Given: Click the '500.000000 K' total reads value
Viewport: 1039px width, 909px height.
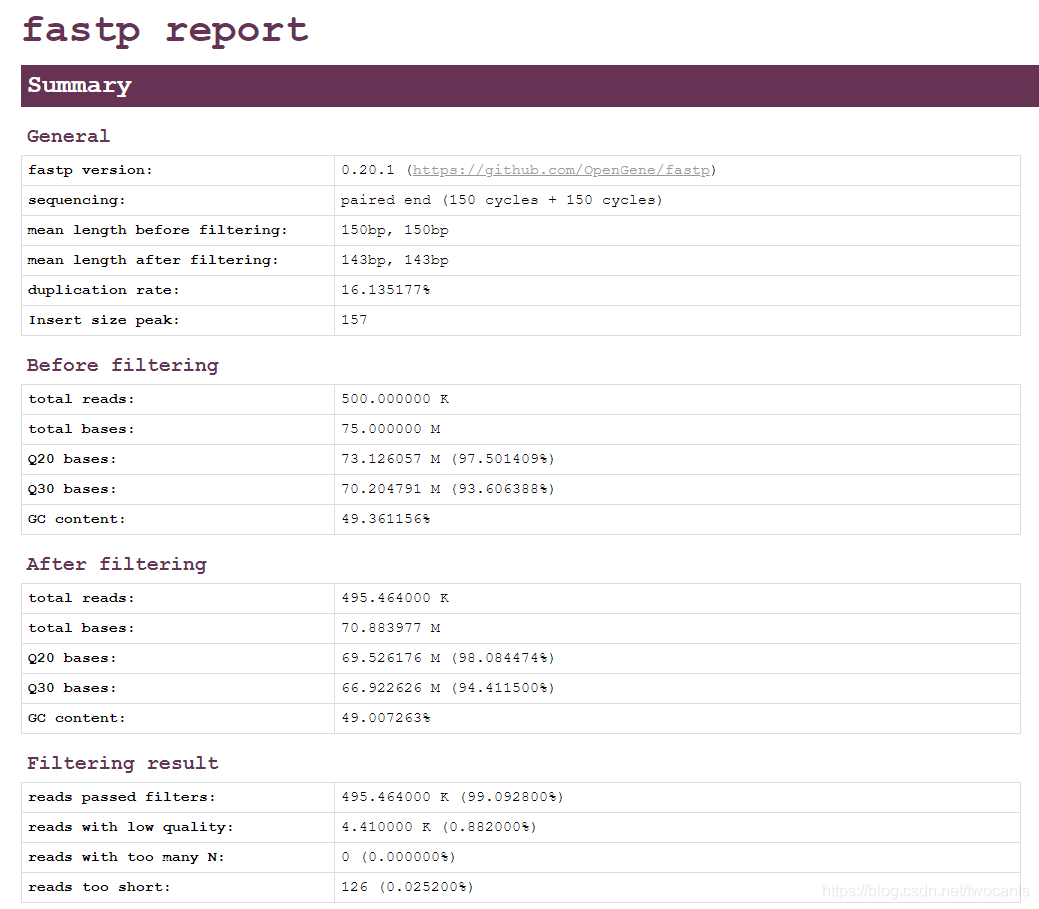Looking at the screenshot, I should click(395, 399).
